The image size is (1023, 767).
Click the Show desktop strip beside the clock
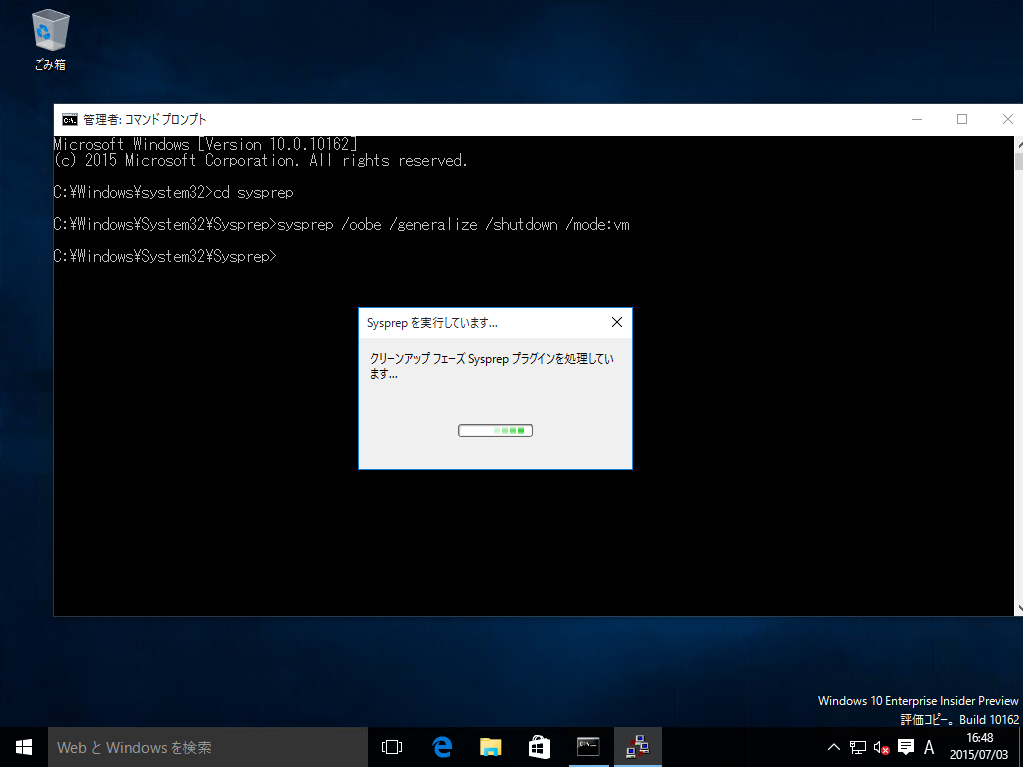1020,747
